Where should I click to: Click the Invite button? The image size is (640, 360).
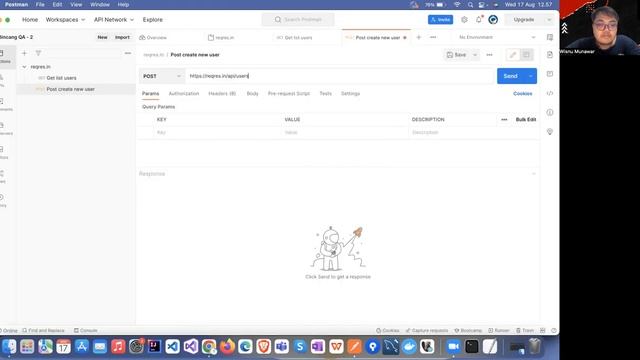click(x=440, y=20)
